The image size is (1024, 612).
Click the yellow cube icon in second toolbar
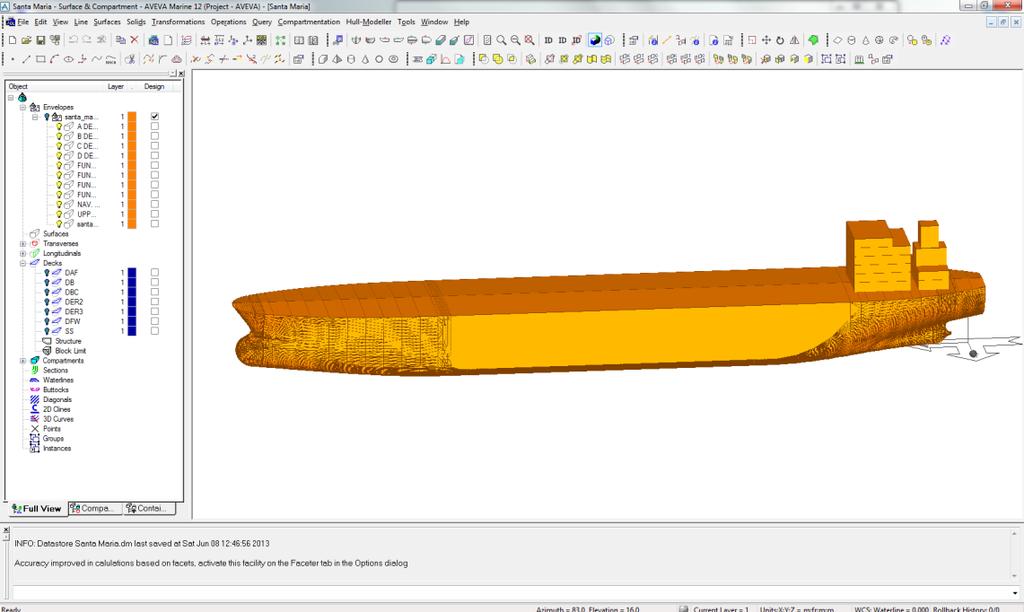(x=808, y=59)
